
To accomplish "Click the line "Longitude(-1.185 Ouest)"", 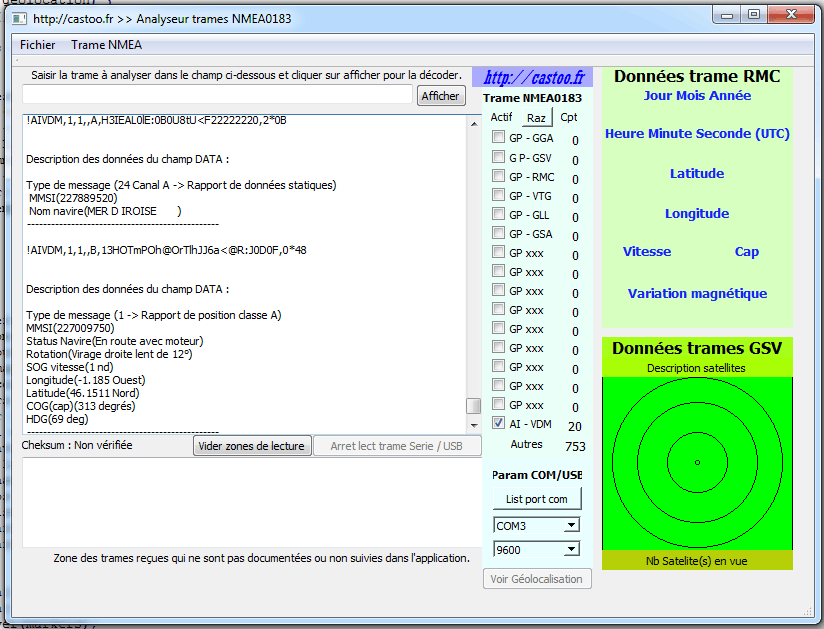I will [86, 380].
